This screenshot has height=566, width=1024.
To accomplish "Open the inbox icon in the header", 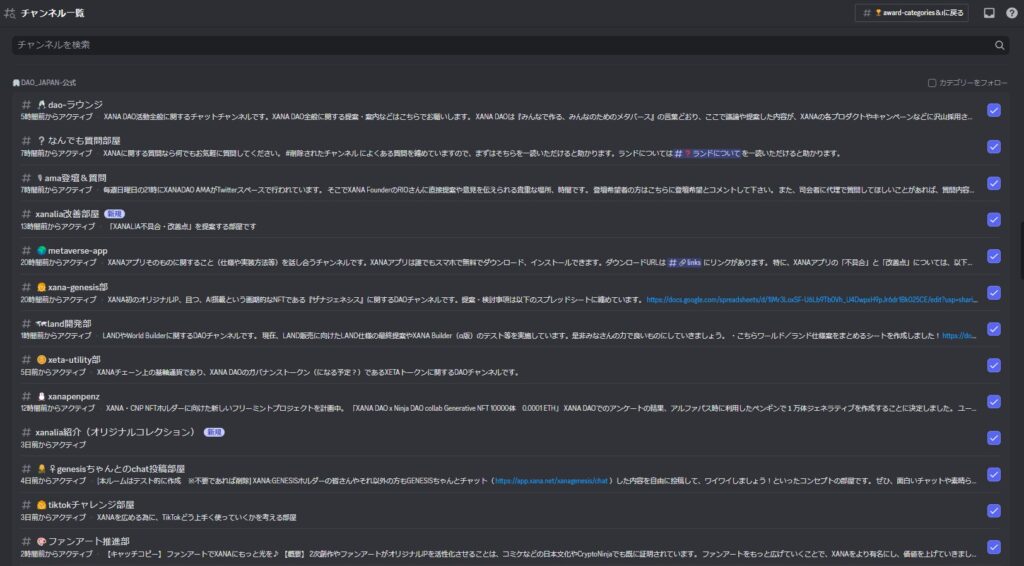I will pos(989,13).
